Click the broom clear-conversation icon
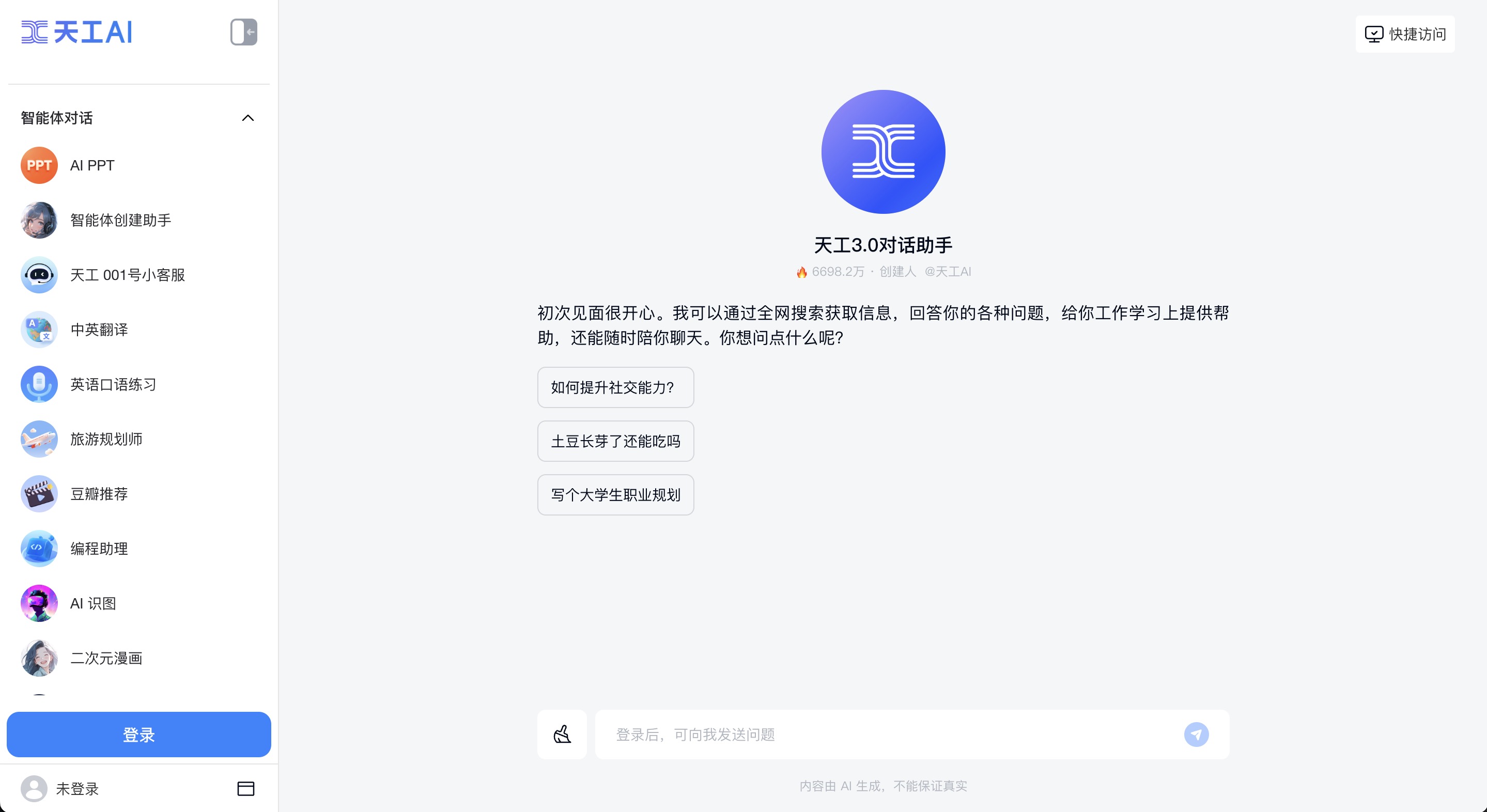 tap(562, 735)
